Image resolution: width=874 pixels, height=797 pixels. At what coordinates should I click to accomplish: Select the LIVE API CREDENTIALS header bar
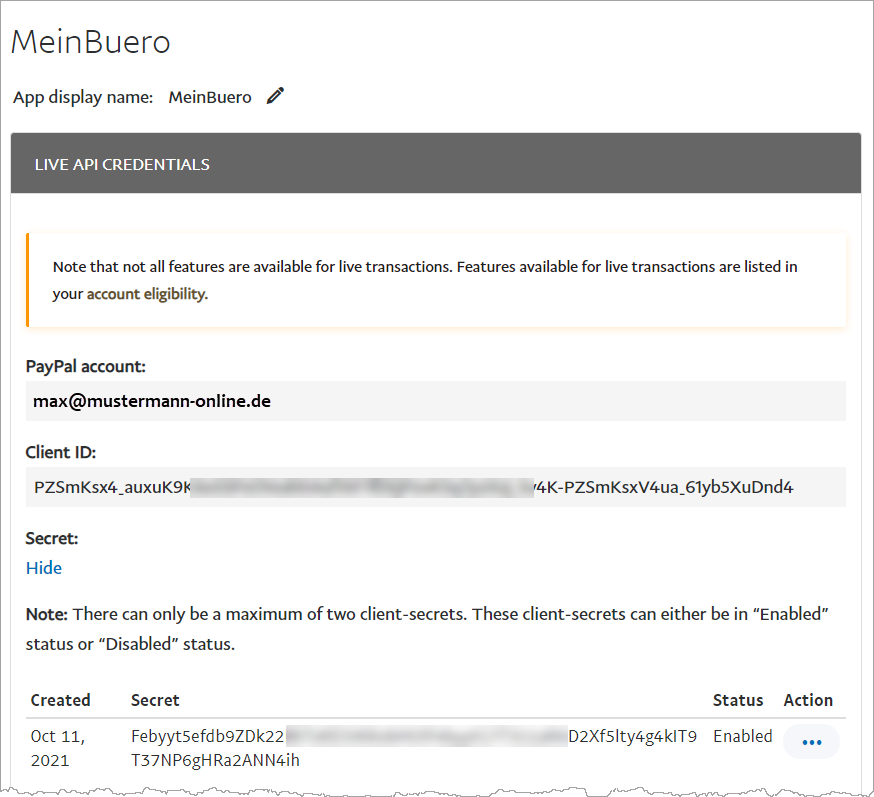[435, 164]
